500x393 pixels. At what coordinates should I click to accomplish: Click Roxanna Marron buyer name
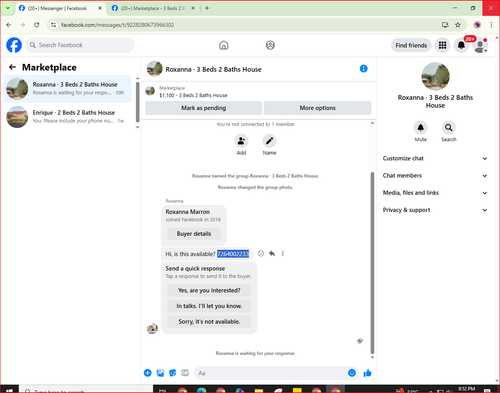(x=188, y=212)
